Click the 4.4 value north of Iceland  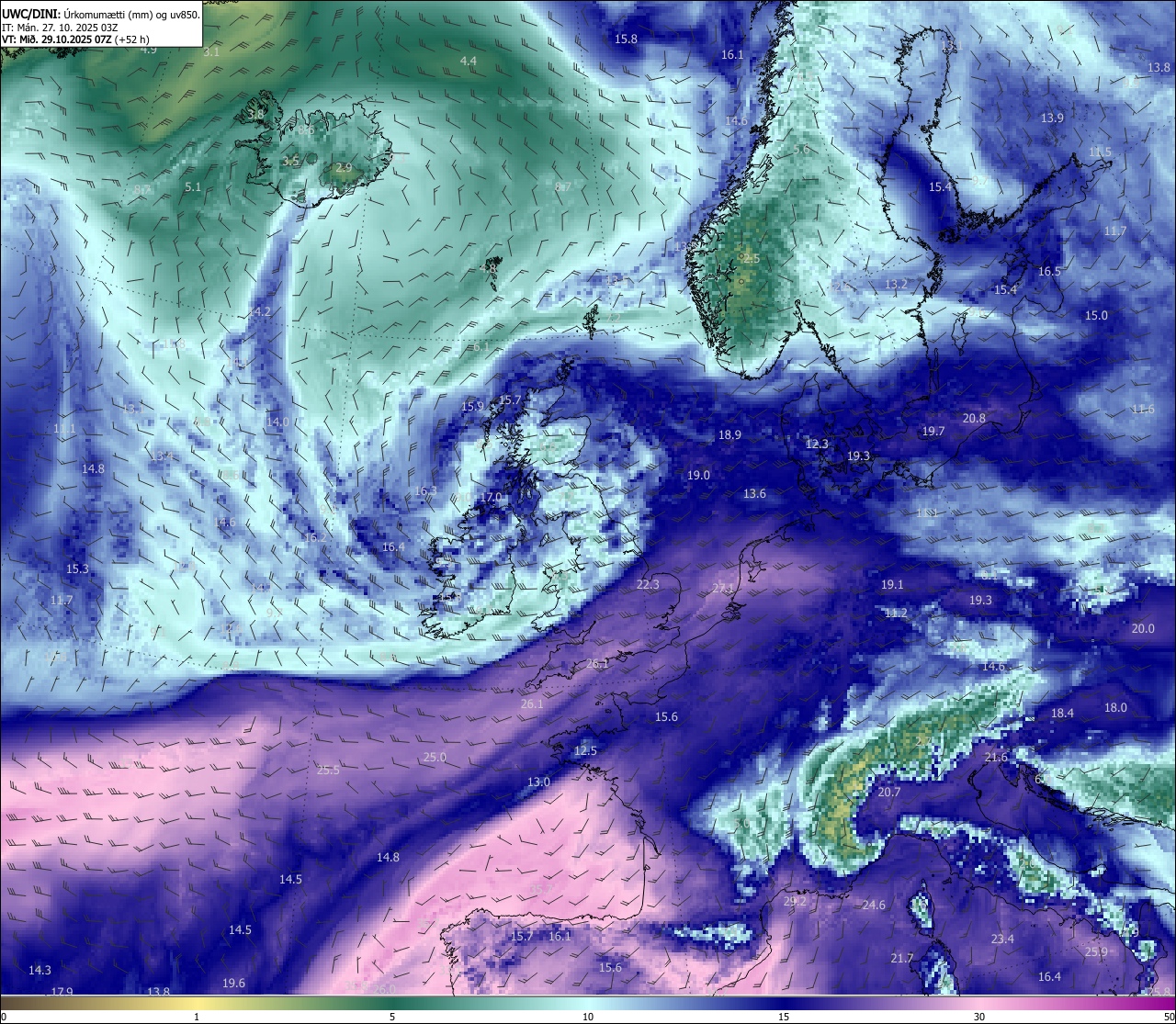point(469,61)
